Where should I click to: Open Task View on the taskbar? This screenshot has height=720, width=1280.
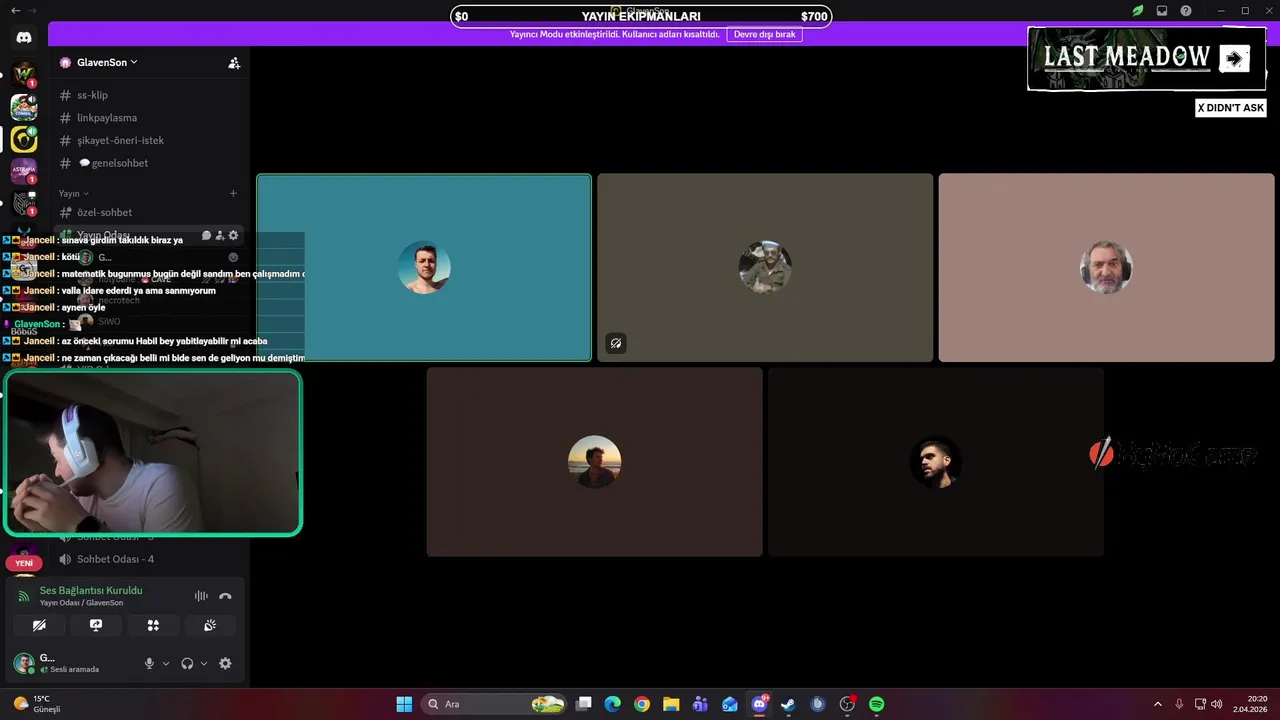(585, 704)
